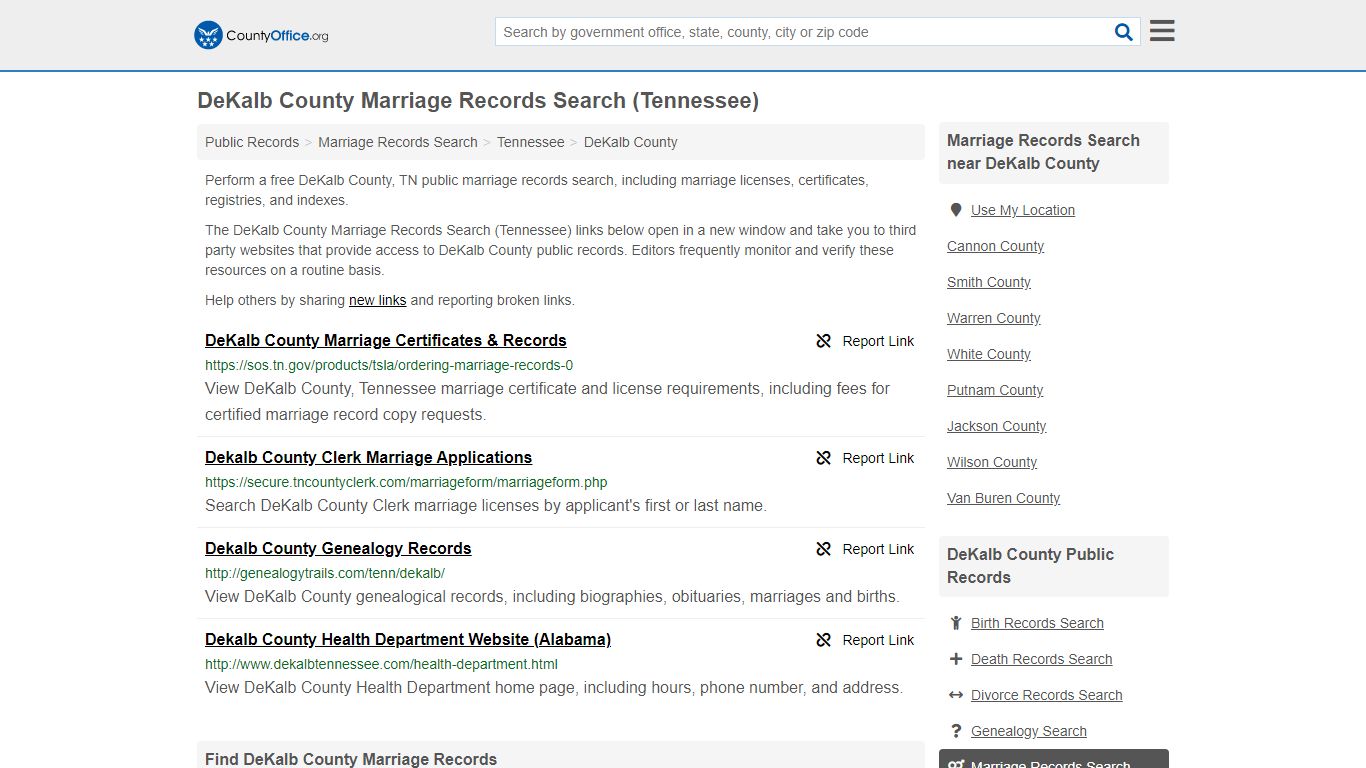1366x768 pixels.
Task: Click the CountyOffice.org logo
Action: click(261, 35)
